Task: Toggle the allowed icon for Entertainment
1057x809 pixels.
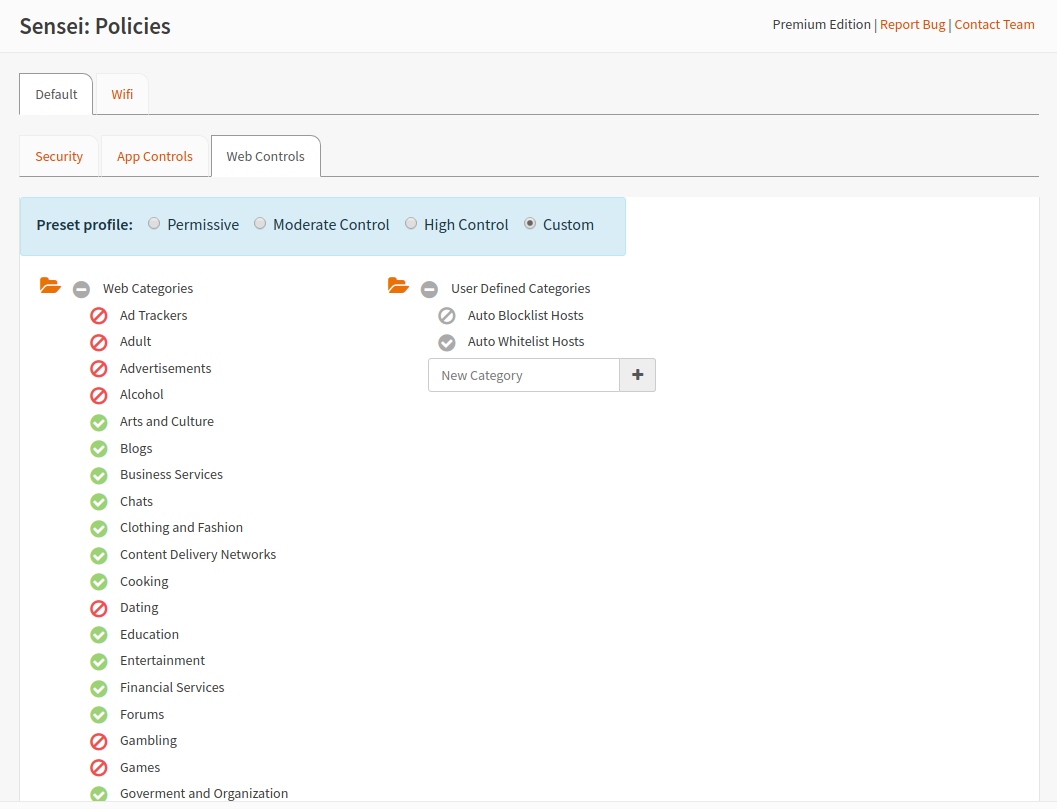Action: (98, 661)
